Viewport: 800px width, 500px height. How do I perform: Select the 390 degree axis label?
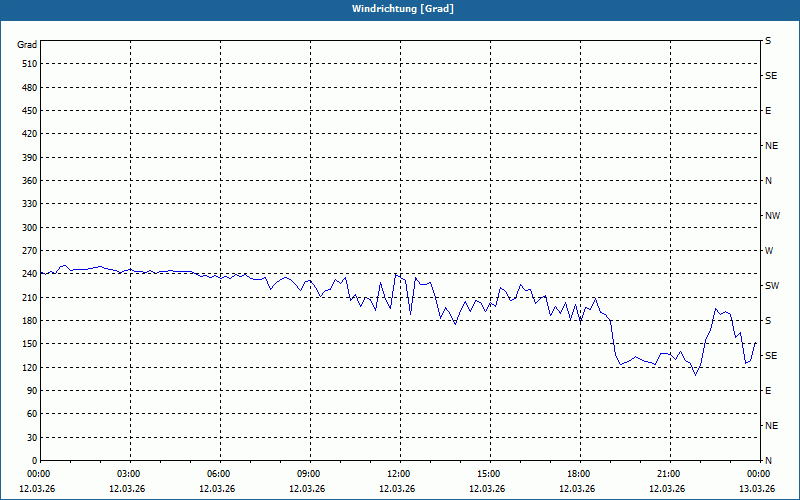[x=30, y=157]
